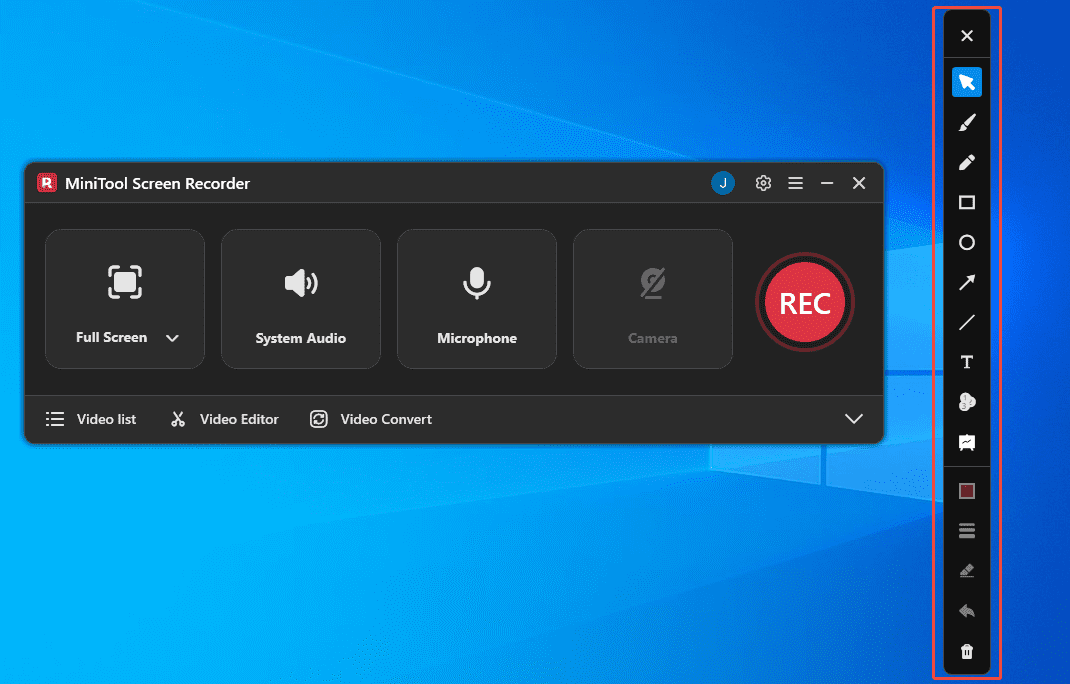The width and height of the screenshot is (1070, 684).
Task: Select the straight line tool
Action: tap(966, 322)
